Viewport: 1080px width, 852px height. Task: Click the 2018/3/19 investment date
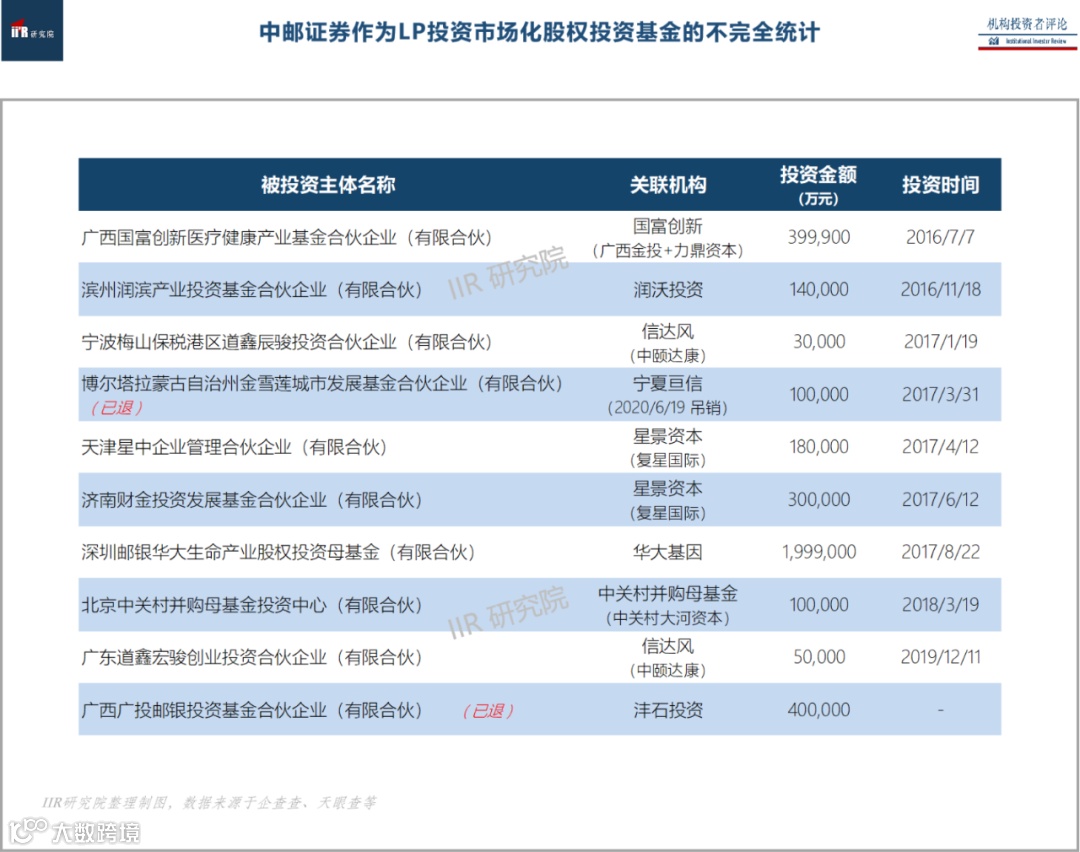pyautogui.click(x=940, y=605)
